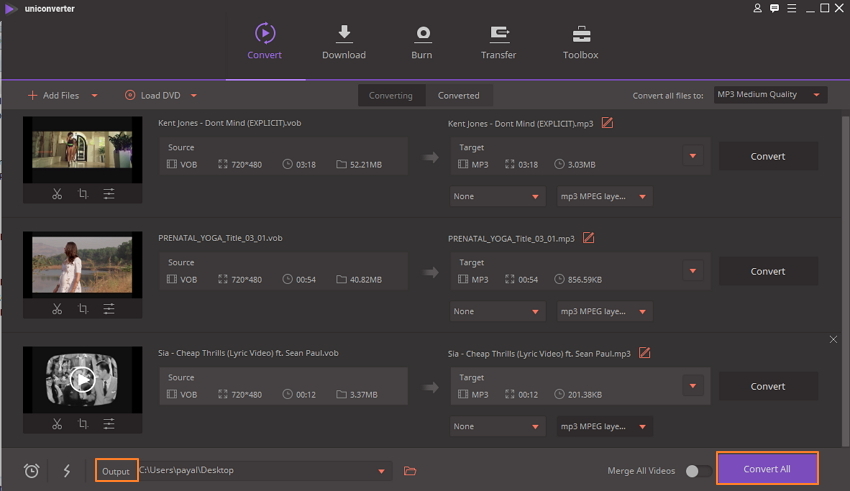Image resolution: width=850 pixels, height=491 pixels.
Task: Open the mp3 MPEG layer dropdown for Kent Jones
Action: pyautogui.click(x=604, y=196)
